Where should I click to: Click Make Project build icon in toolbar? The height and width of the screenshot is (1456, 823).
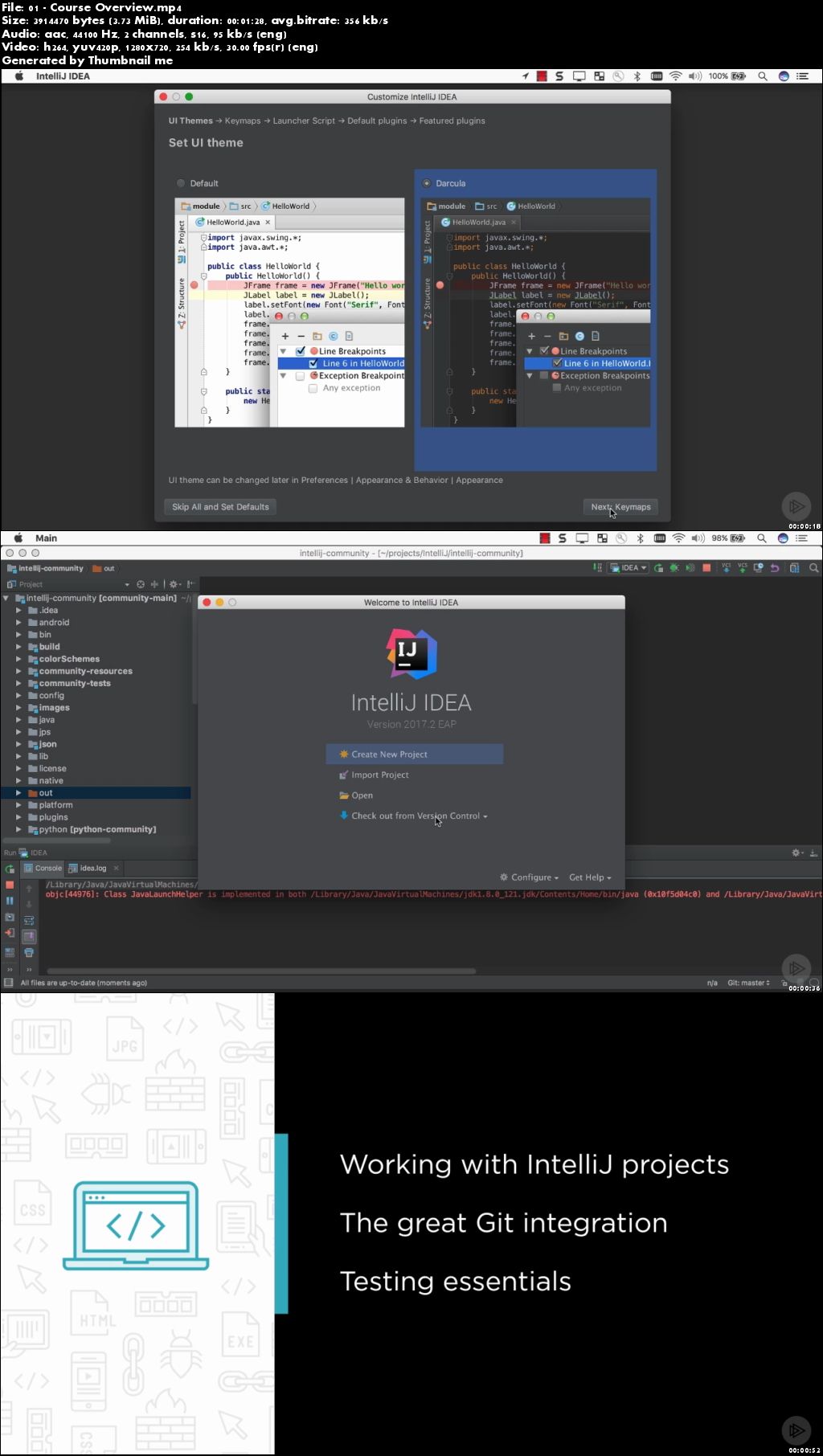point(597,568)
